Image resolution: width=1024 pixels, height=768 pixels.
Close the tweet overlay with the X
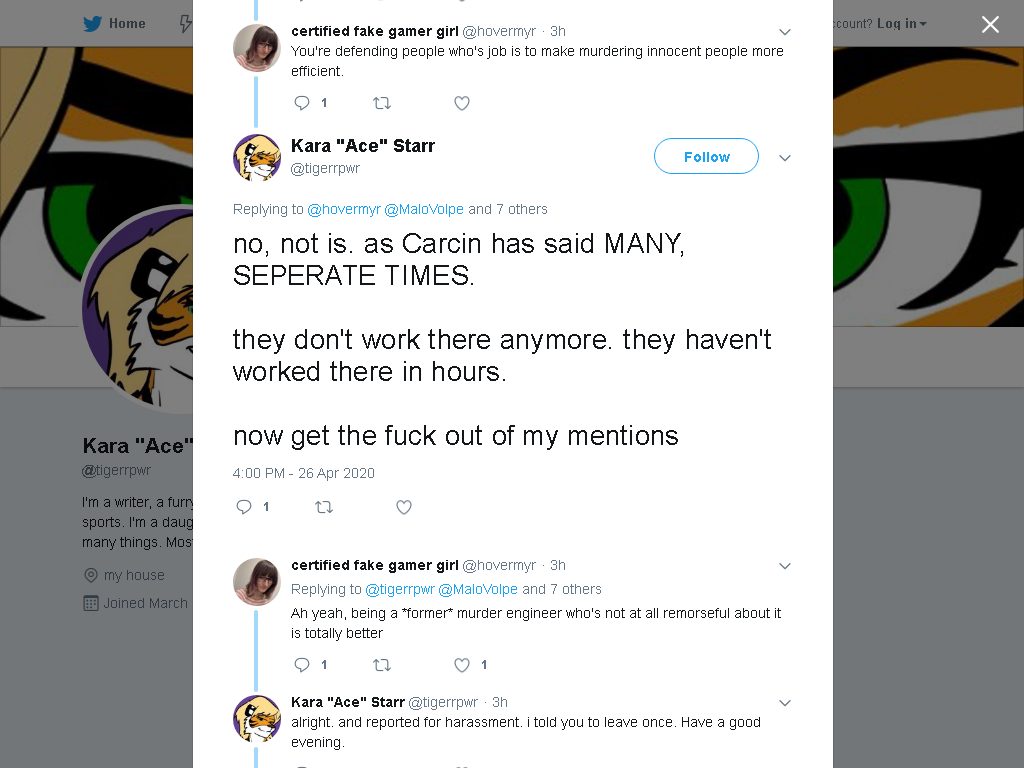pos(990,24)
